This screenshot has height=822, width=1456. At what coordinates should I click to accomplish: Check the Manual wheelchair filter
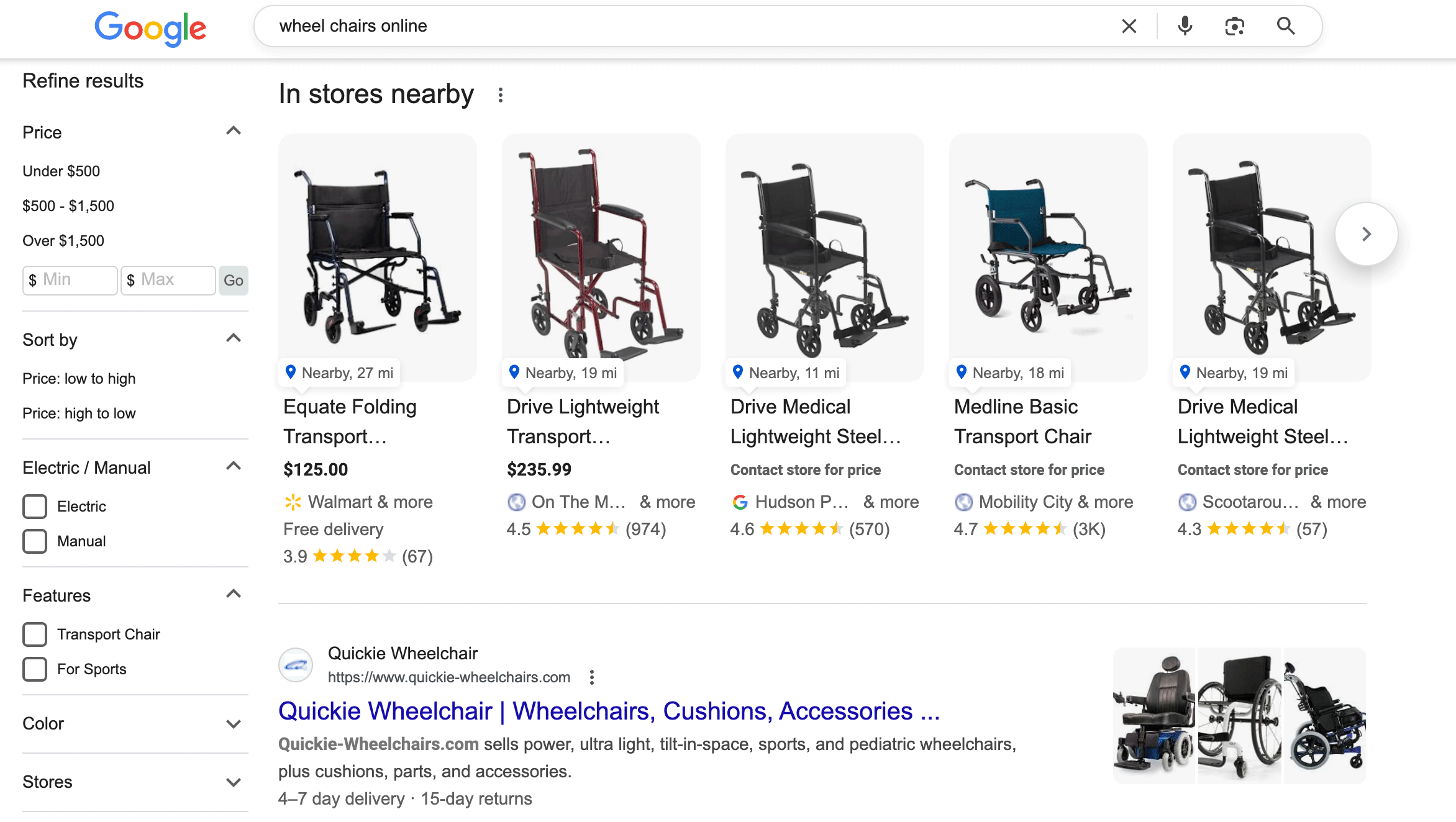pyautogui.click(x=35, y=541)
